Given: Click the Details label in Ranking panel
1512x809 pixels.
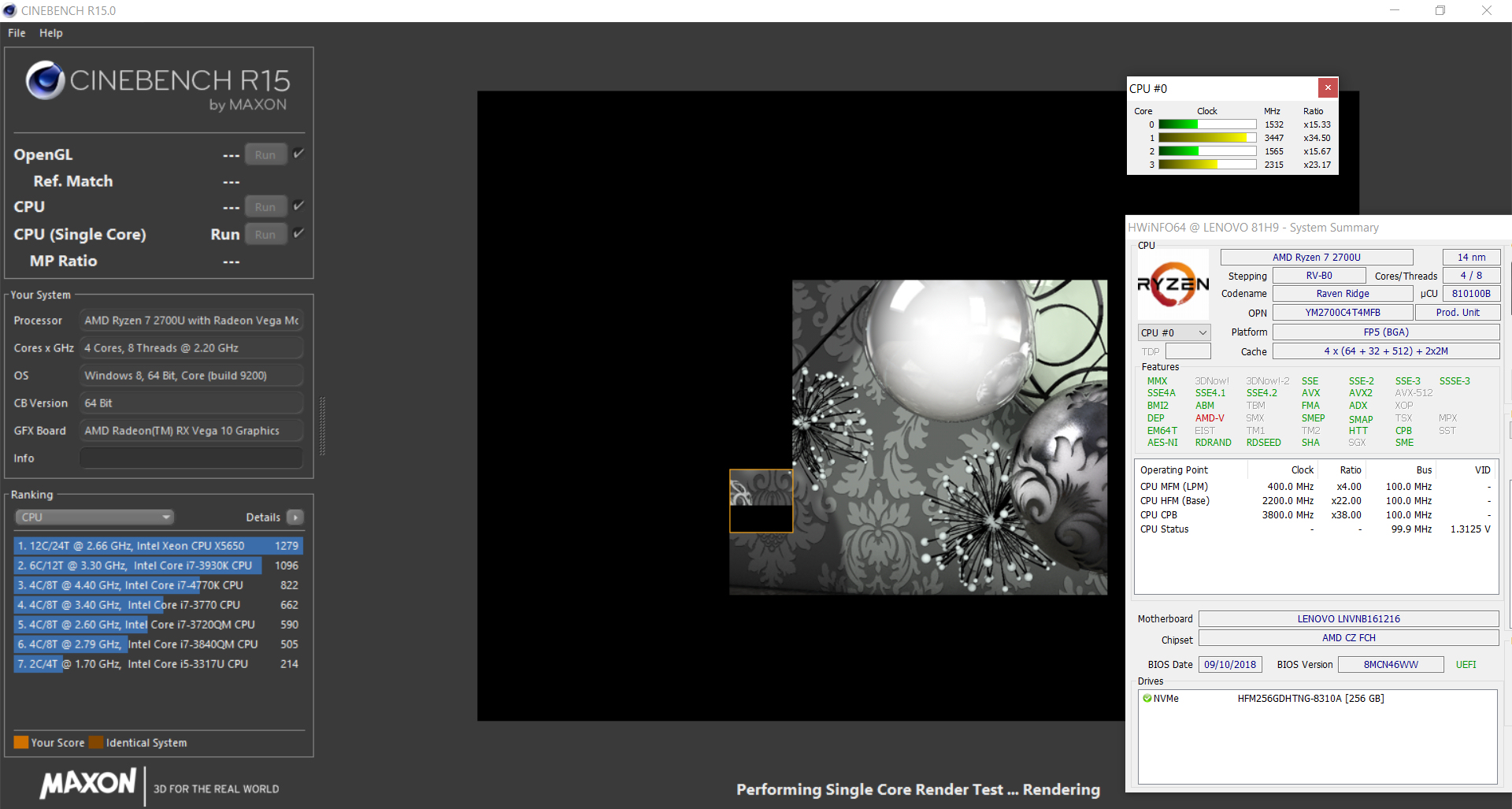Looking at the screenshot, I should 263,517.
